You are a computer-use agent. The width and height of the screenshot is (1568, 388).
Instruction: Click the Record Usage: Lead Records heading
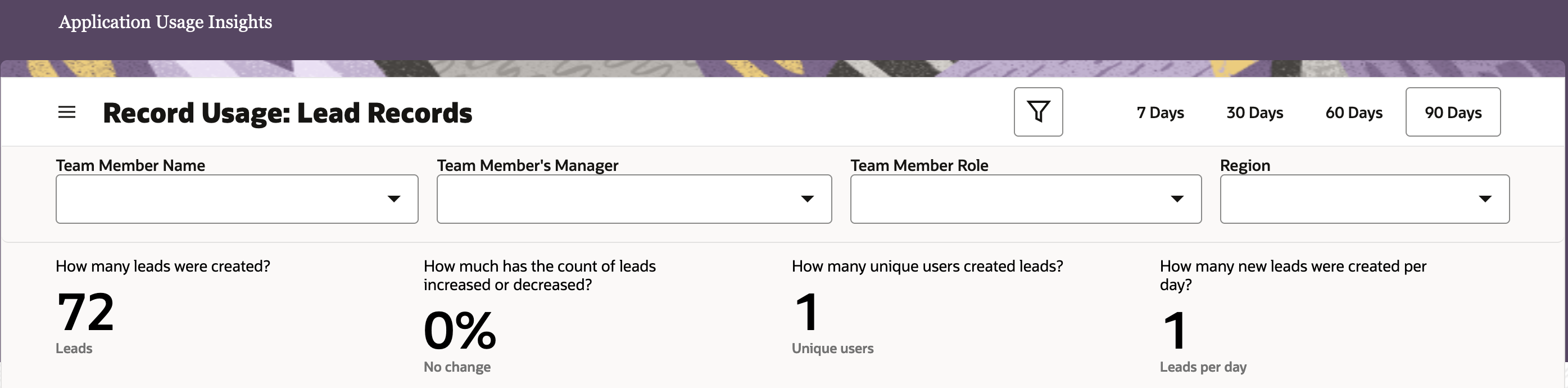coord(287,113)
